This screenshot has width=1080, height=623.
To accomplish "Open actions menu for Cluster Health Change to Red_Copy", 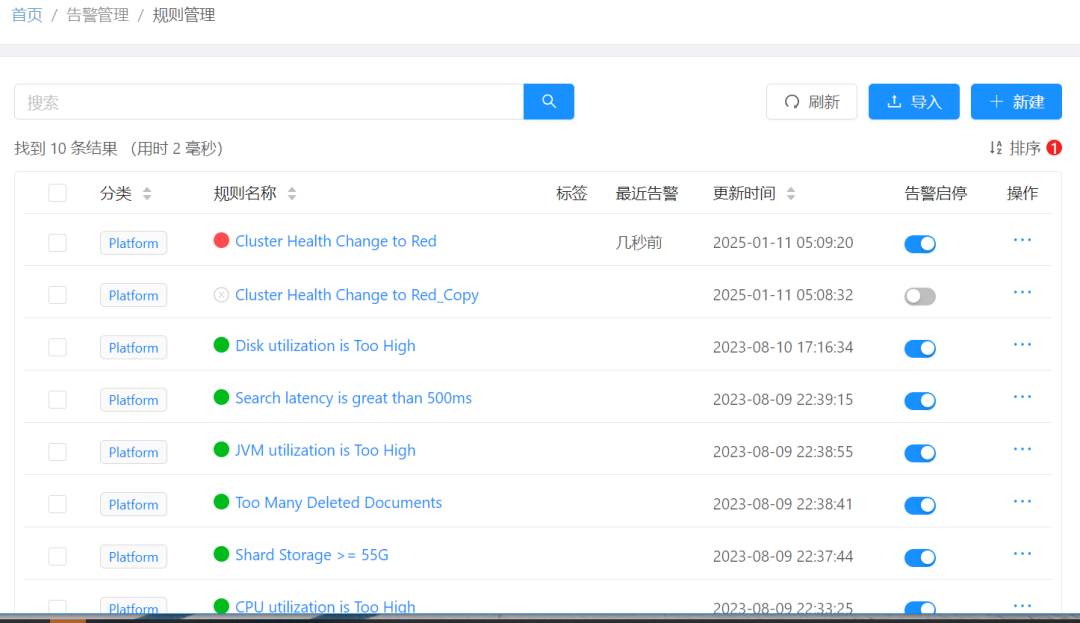I will point(1022,293).
